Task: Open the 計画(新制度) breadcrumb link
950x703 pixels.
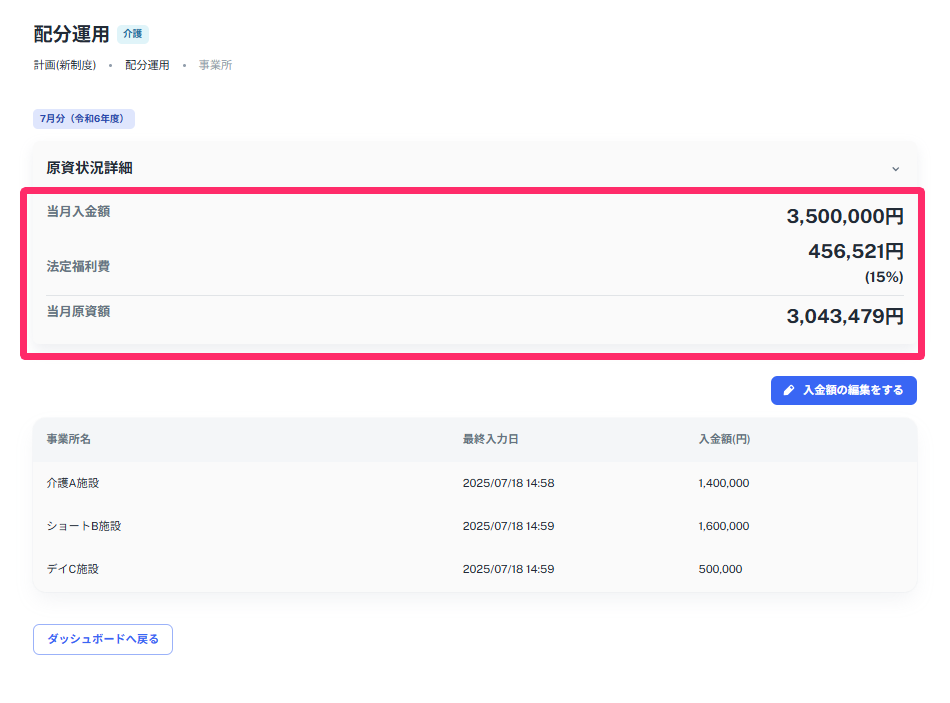Action: [x=65, y=65]
